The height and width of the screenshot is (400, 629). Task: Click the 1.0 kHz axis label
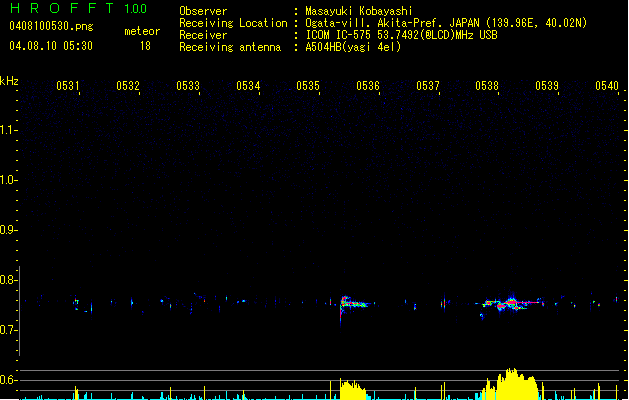click(8, 180)
